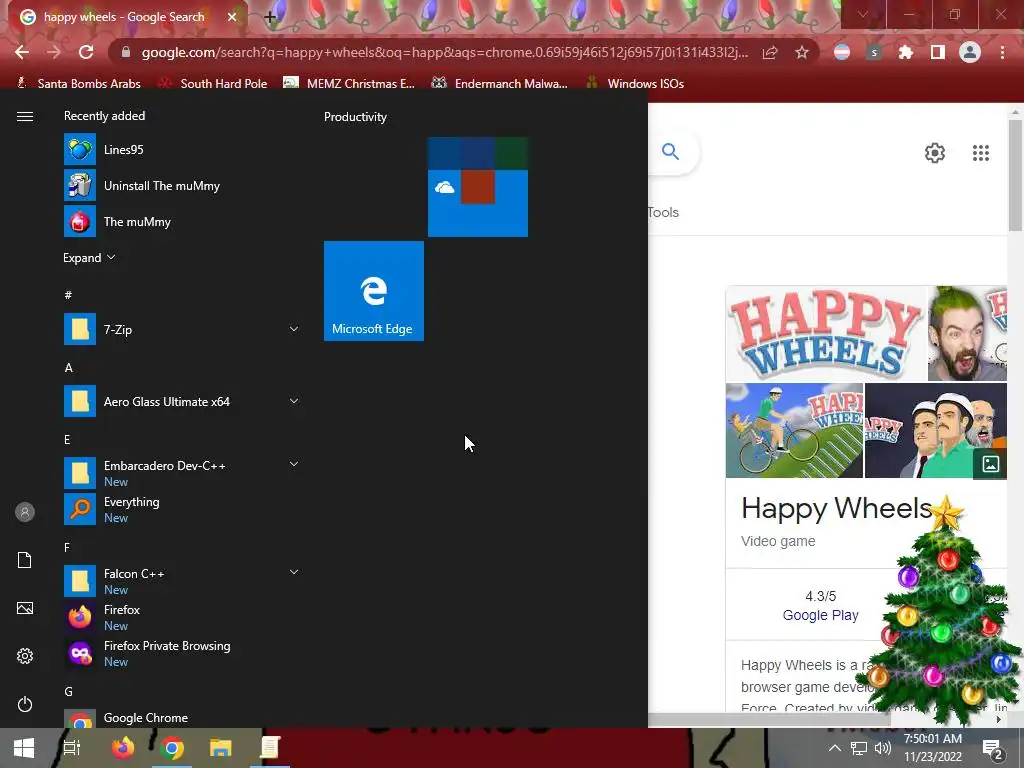1024x768 pixels.
Task: Open the taskbar clock and date
Action: pos(933,748)
